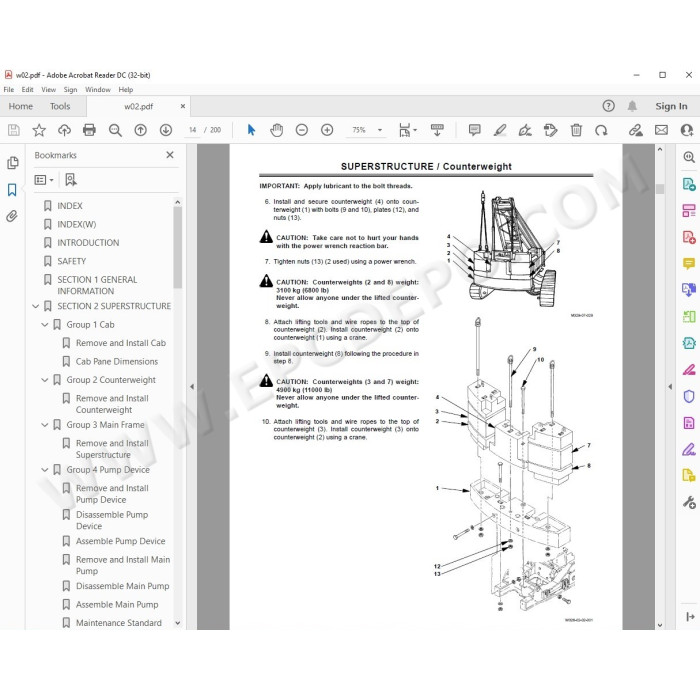Open Cab Pane Dimensions bookmark

(x=117, y=362)
